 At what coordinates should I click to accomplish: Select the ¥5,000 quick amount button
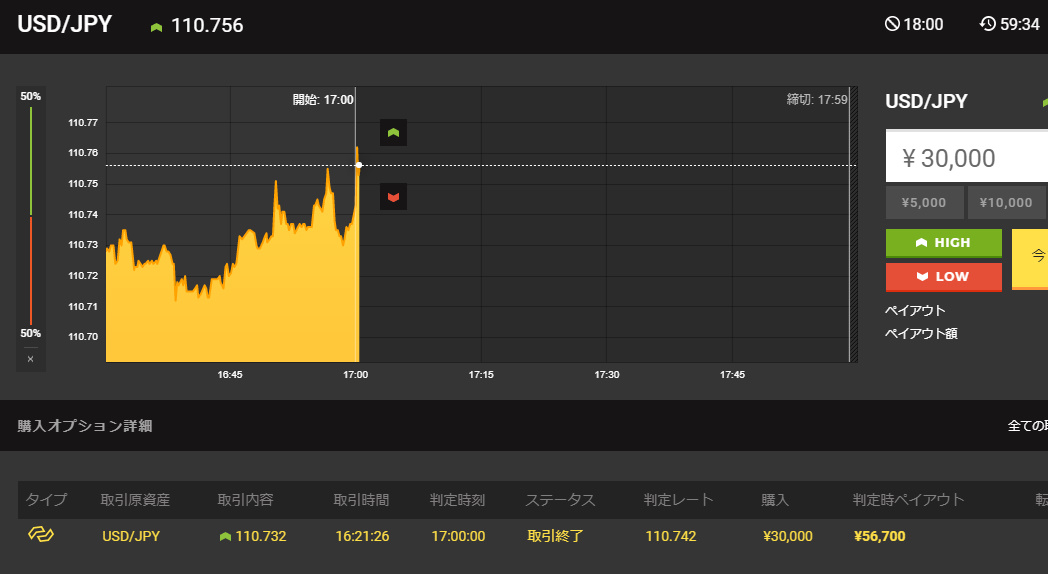tap(924, 203)
